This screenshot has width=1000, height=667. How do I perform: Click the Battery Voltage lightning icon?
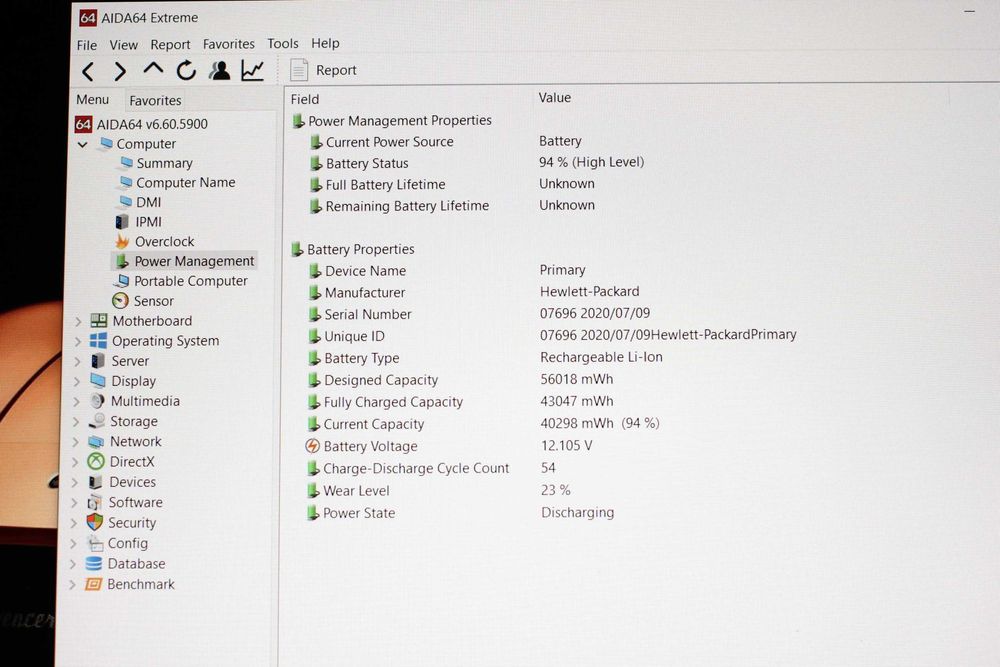click(312, 446)
